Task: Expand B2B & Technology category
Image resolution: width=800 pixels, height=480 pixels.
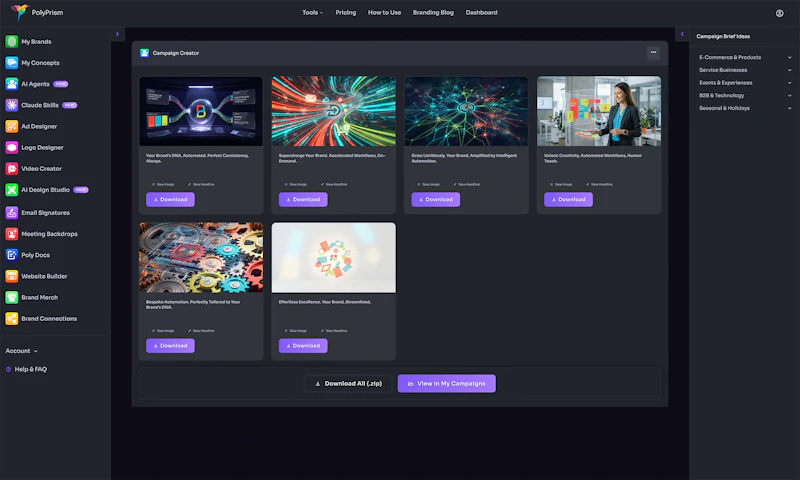Action: coord(745,95)
